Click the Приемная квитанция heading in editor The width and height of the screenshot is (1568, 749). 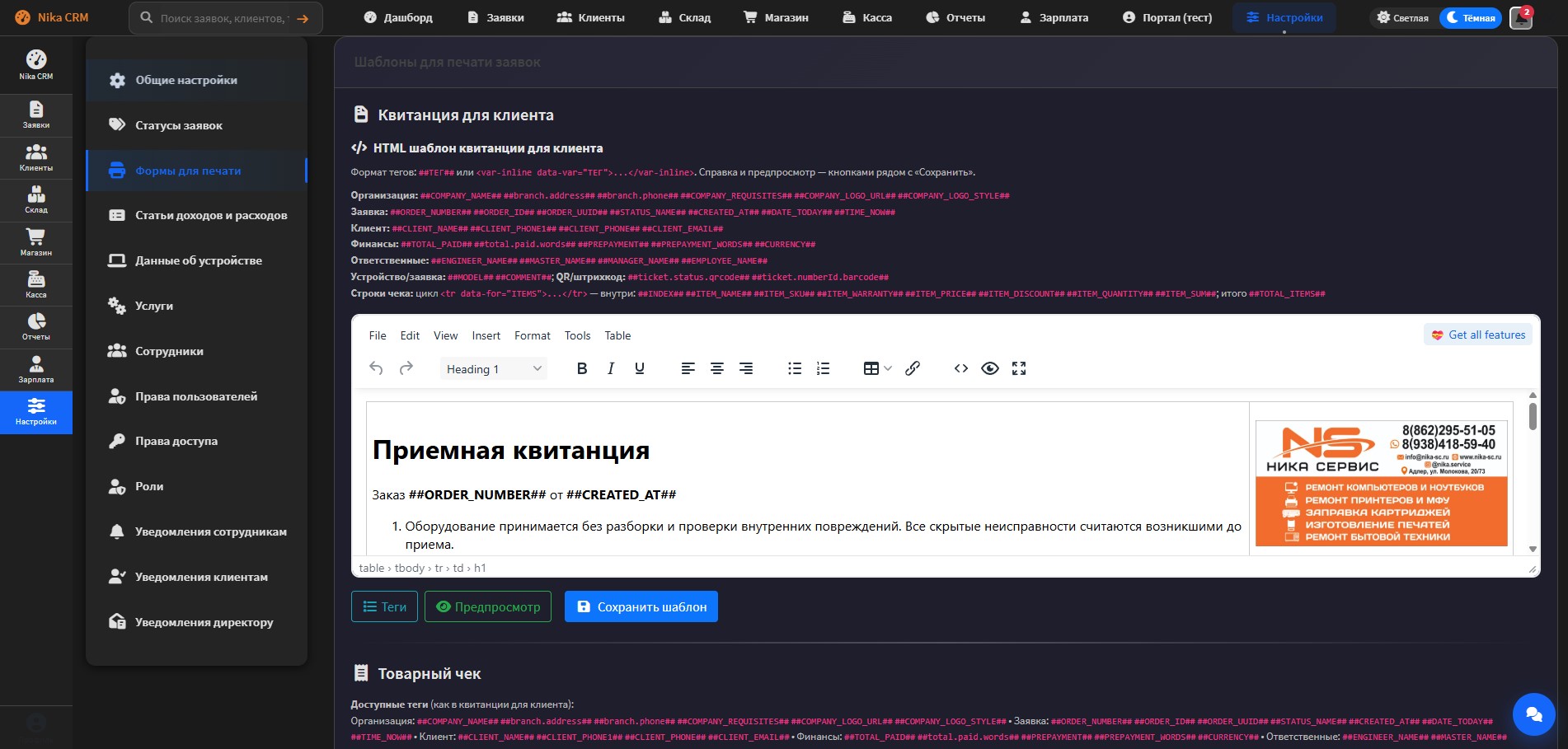tap(511, 450)
